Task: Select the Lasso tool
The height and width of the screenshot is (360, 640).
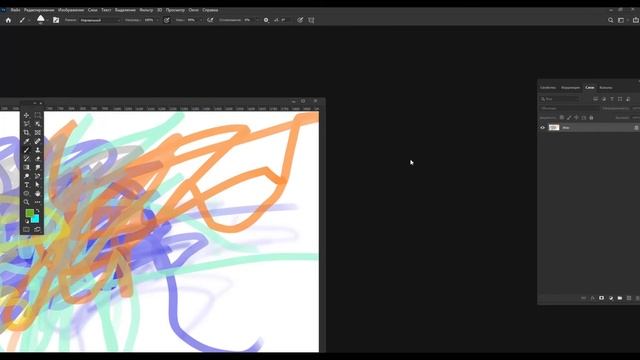Action: 27,124
